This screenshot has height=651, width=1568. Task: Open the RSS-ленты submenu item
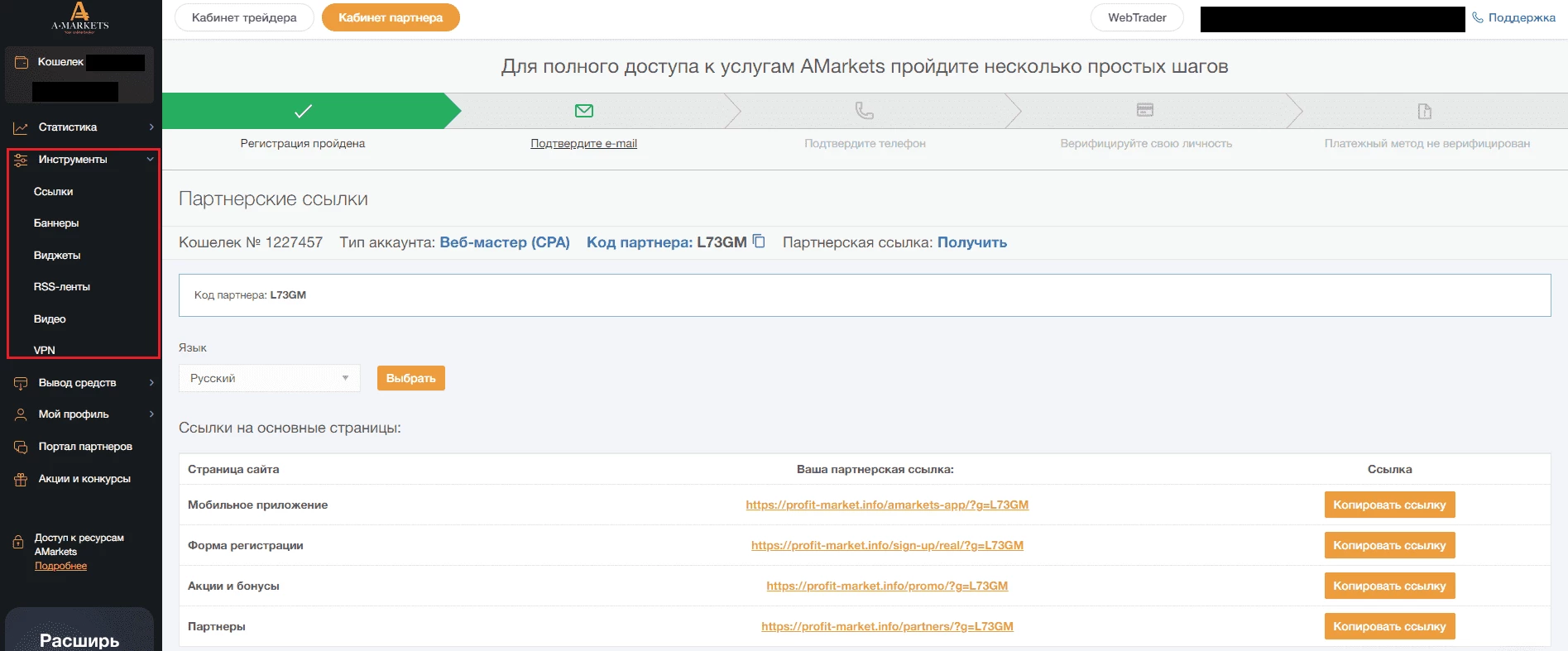click(x=62, y=287)
